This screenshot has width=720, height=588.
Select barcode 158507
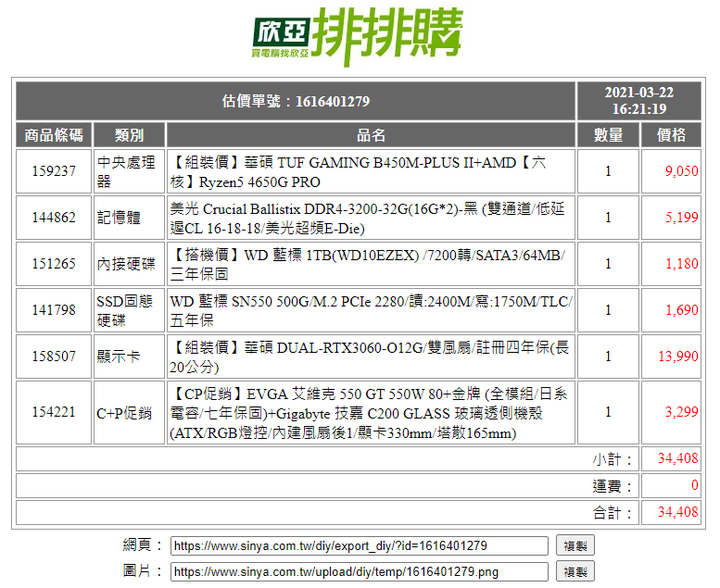[x=54, y=357]
